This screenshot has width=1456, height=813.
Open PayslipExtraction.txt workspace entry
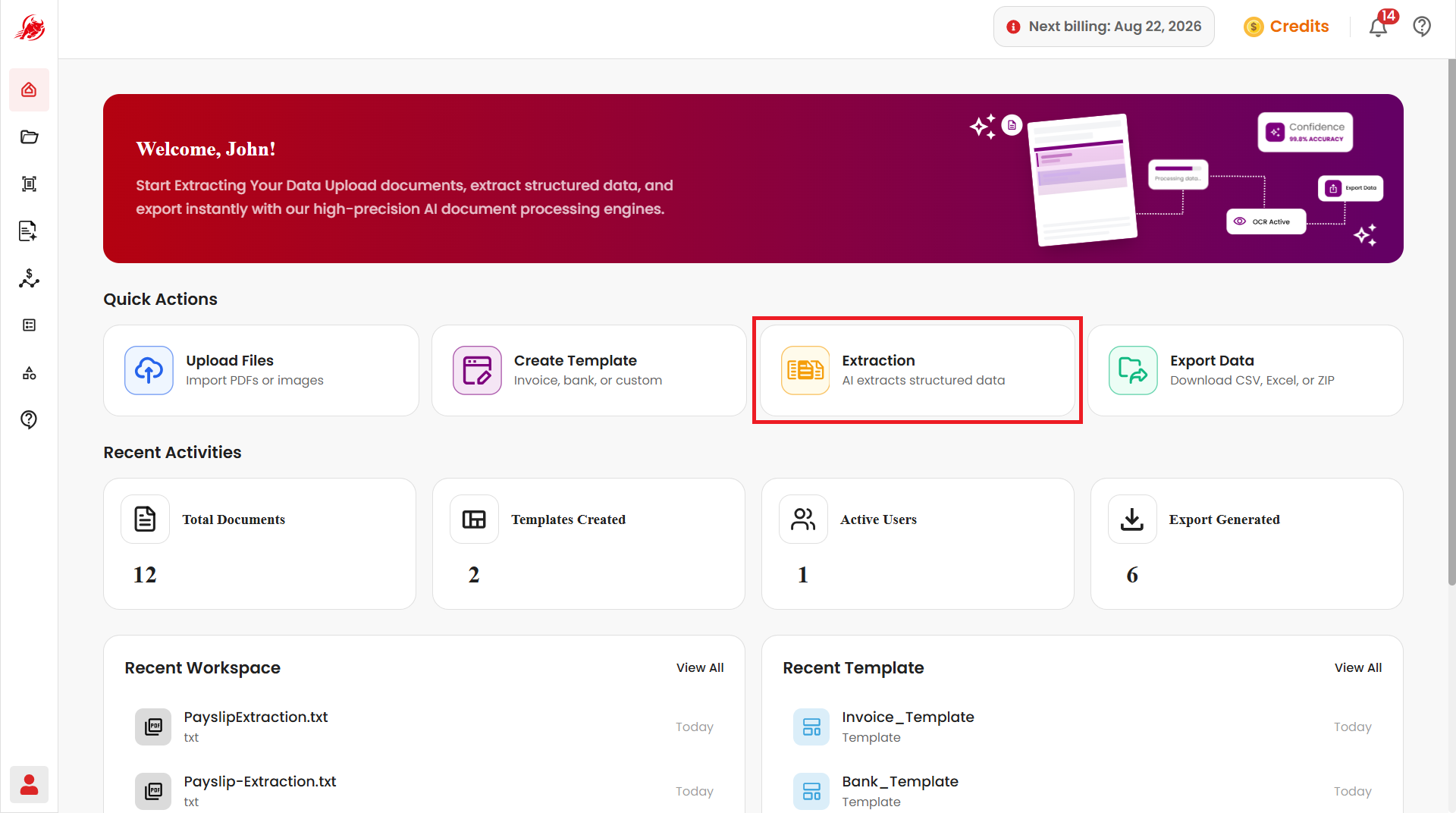[x=424, y=727]
